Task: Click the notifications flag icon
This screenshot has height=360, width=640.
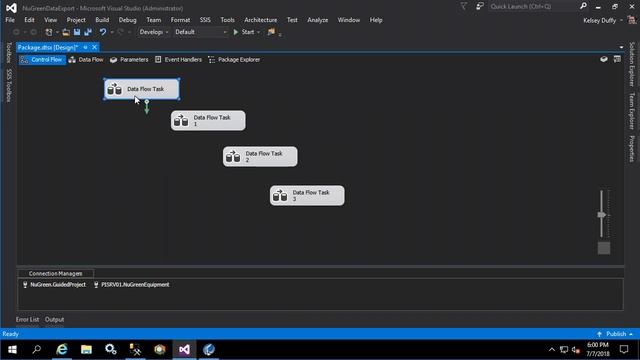Action: point(464,7)
